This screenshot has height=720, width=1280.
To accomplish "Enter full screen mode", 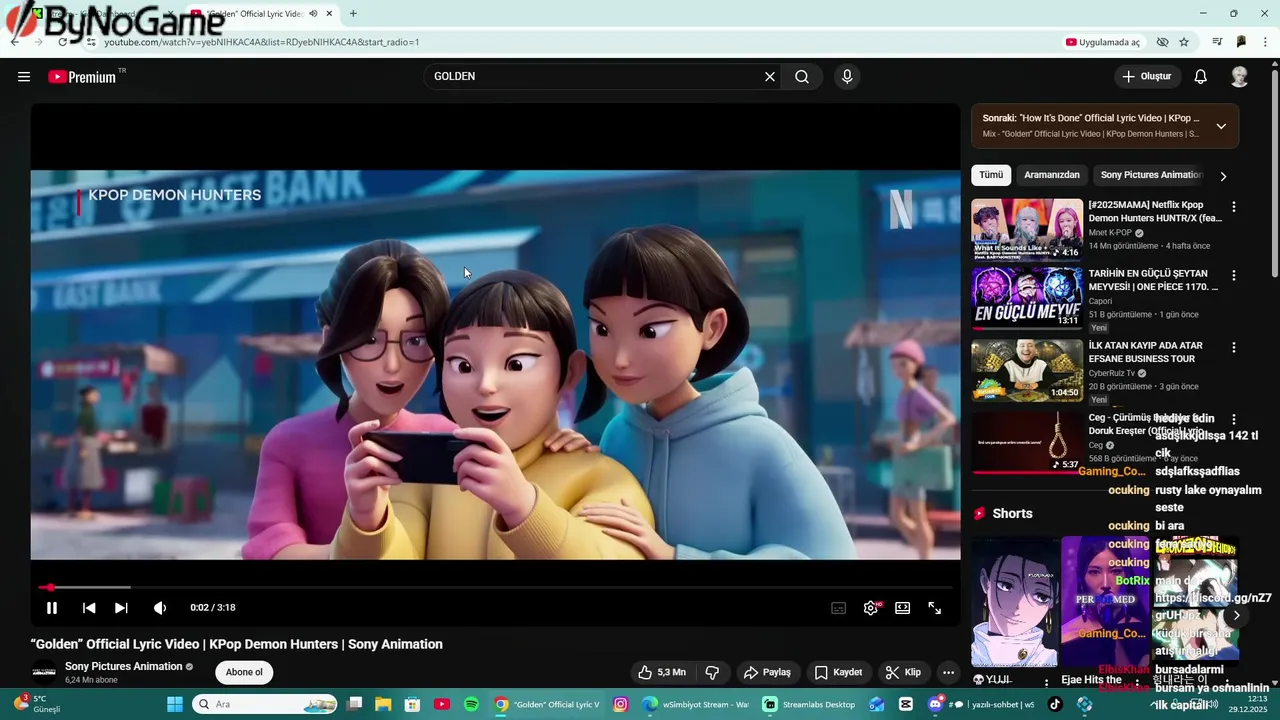I will (x=935, y=608).
